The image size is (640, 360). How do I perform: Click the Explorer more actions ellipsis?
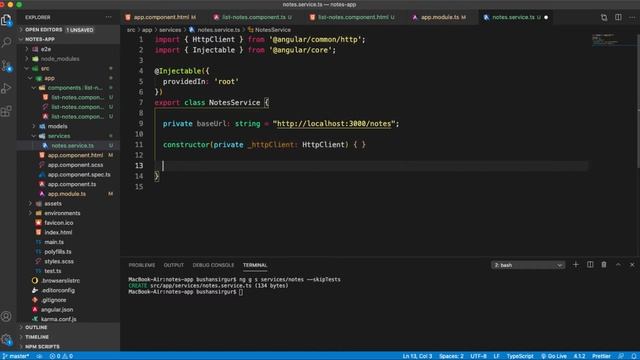108,17
